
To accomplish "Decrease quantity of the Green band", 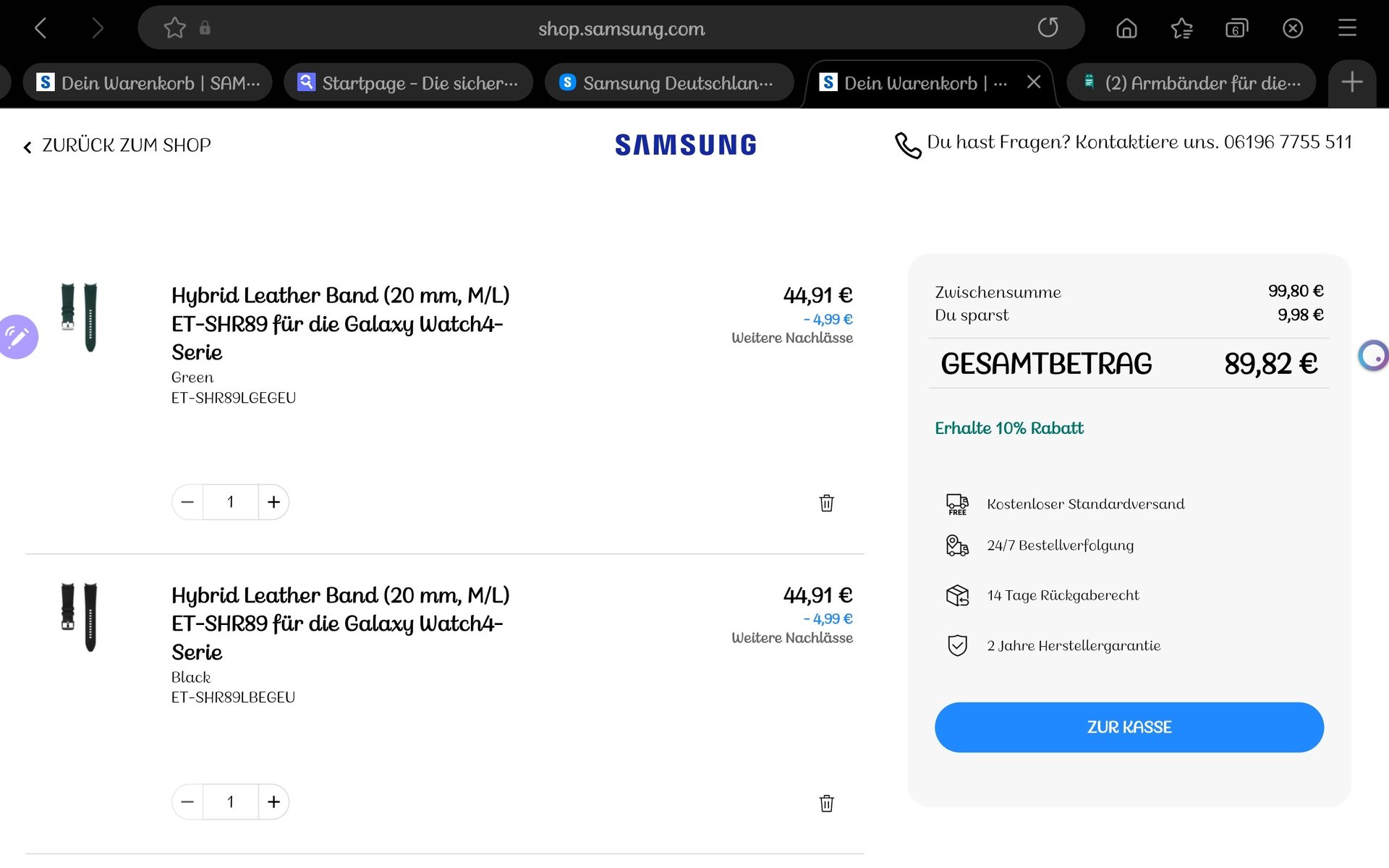I will point(187,502).
